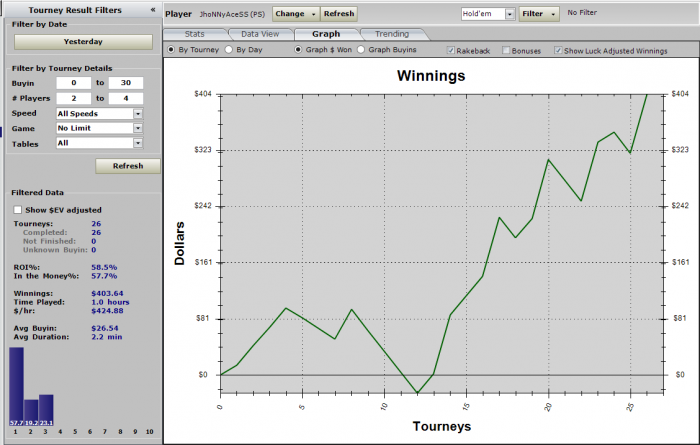Open the Change player dropdown button
Viewport: 700px width, 445px height.
point(296,14)
